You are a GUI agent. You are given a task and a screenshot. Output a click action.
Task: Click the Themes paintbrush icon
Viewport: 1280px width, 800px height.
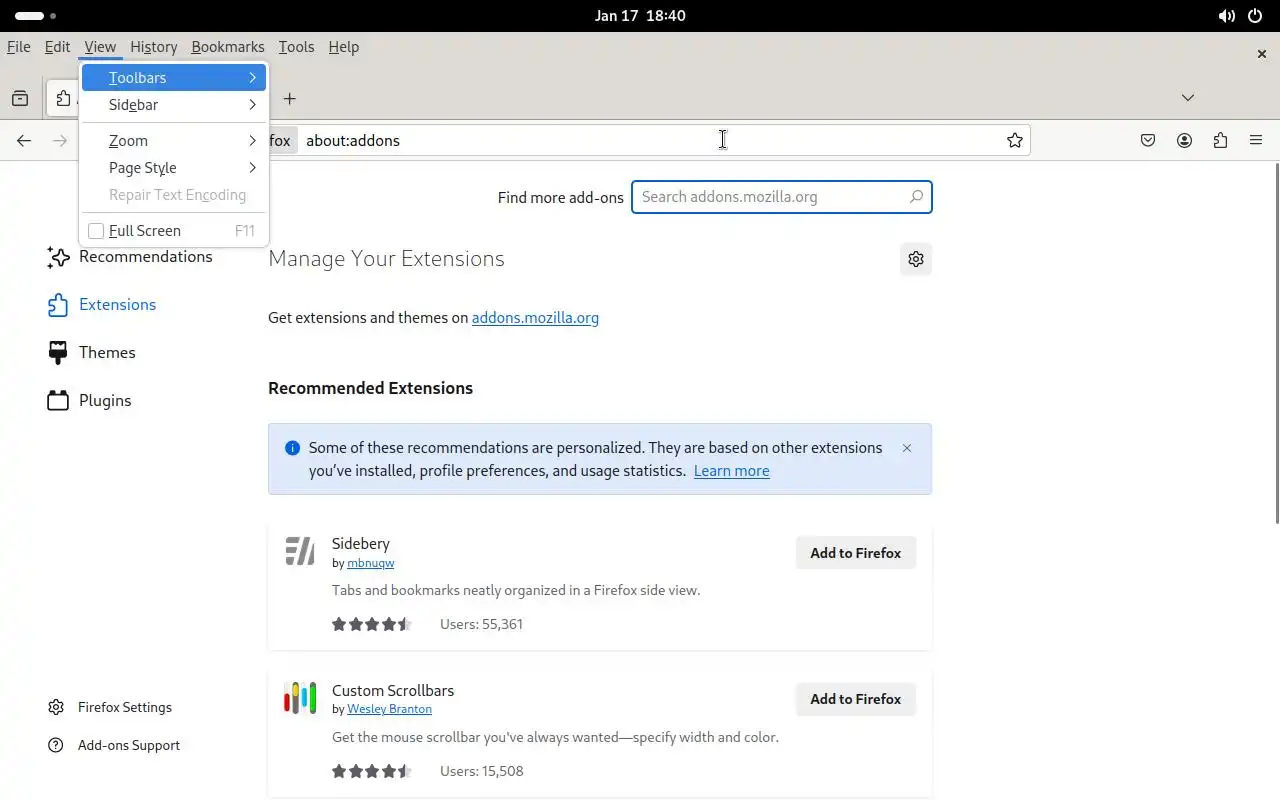coord(58,353)
